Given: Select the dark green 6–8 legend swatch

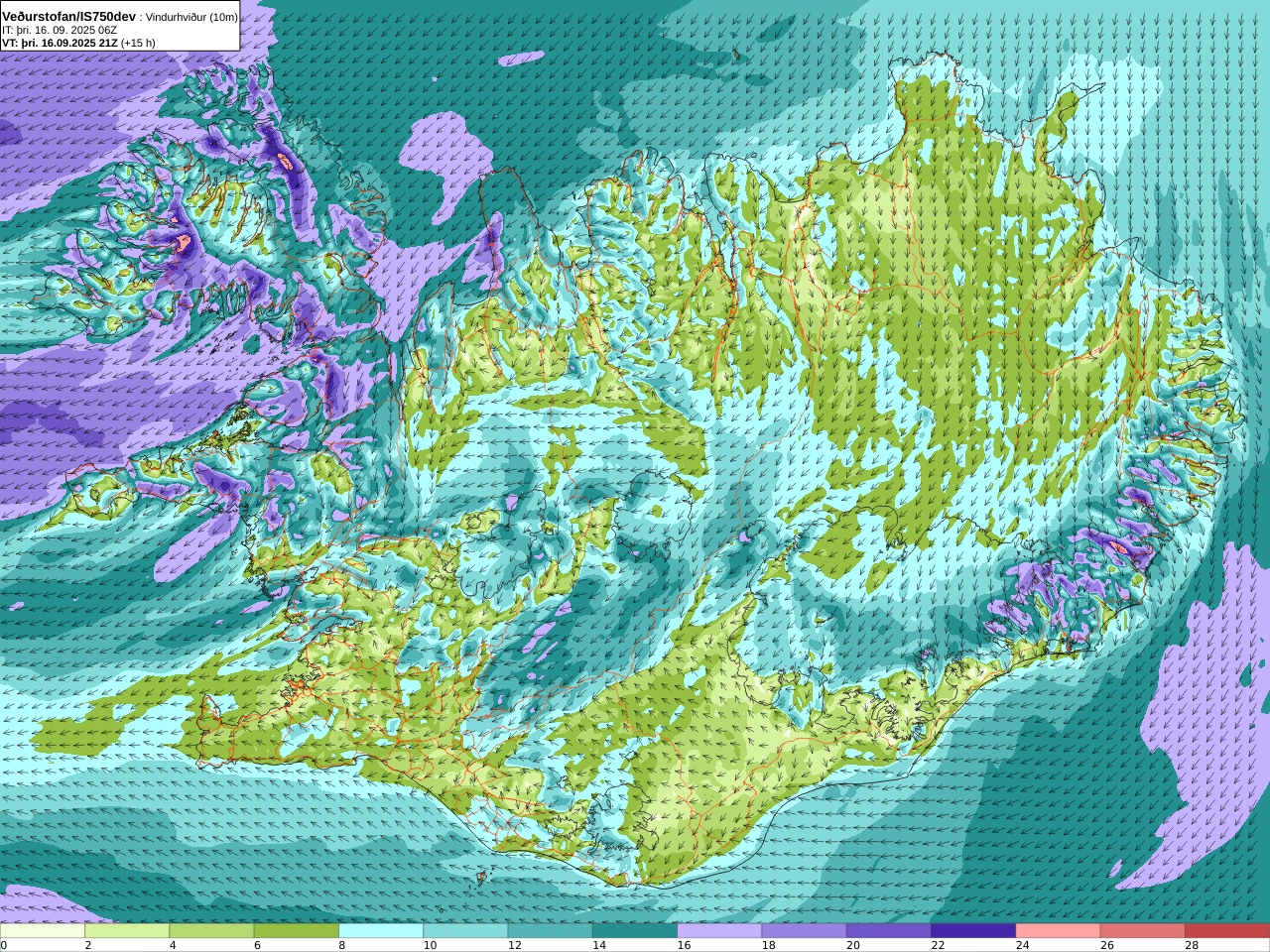Looking at the screenshot, I should click(297, 931).
